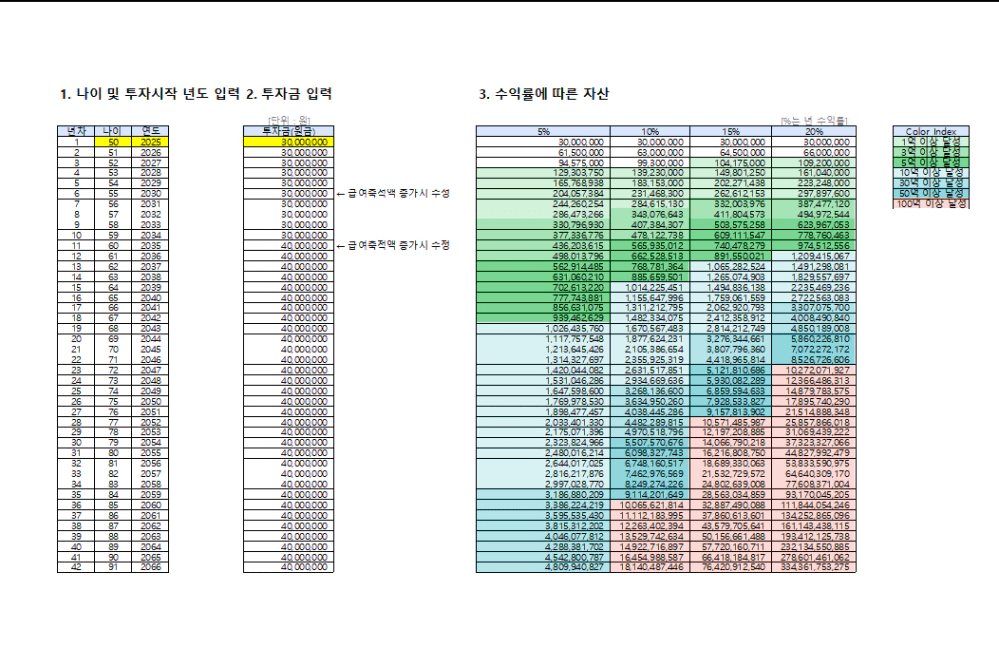Select the asset value '63,000,000'

(x=650, y=152)
